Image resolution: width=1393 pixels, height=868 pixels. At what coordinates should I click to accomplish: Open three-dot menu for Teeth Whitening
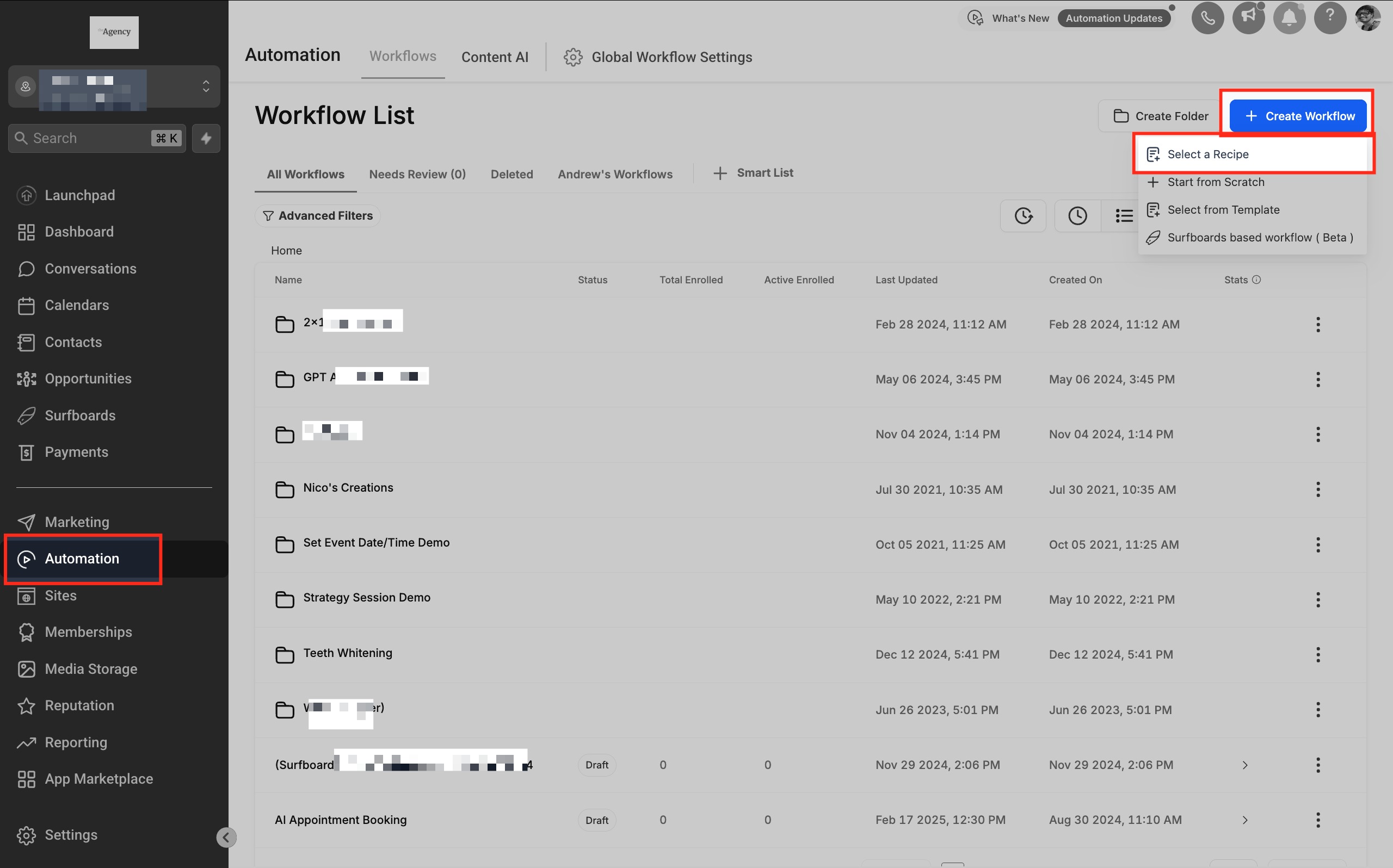[1318, 654]
